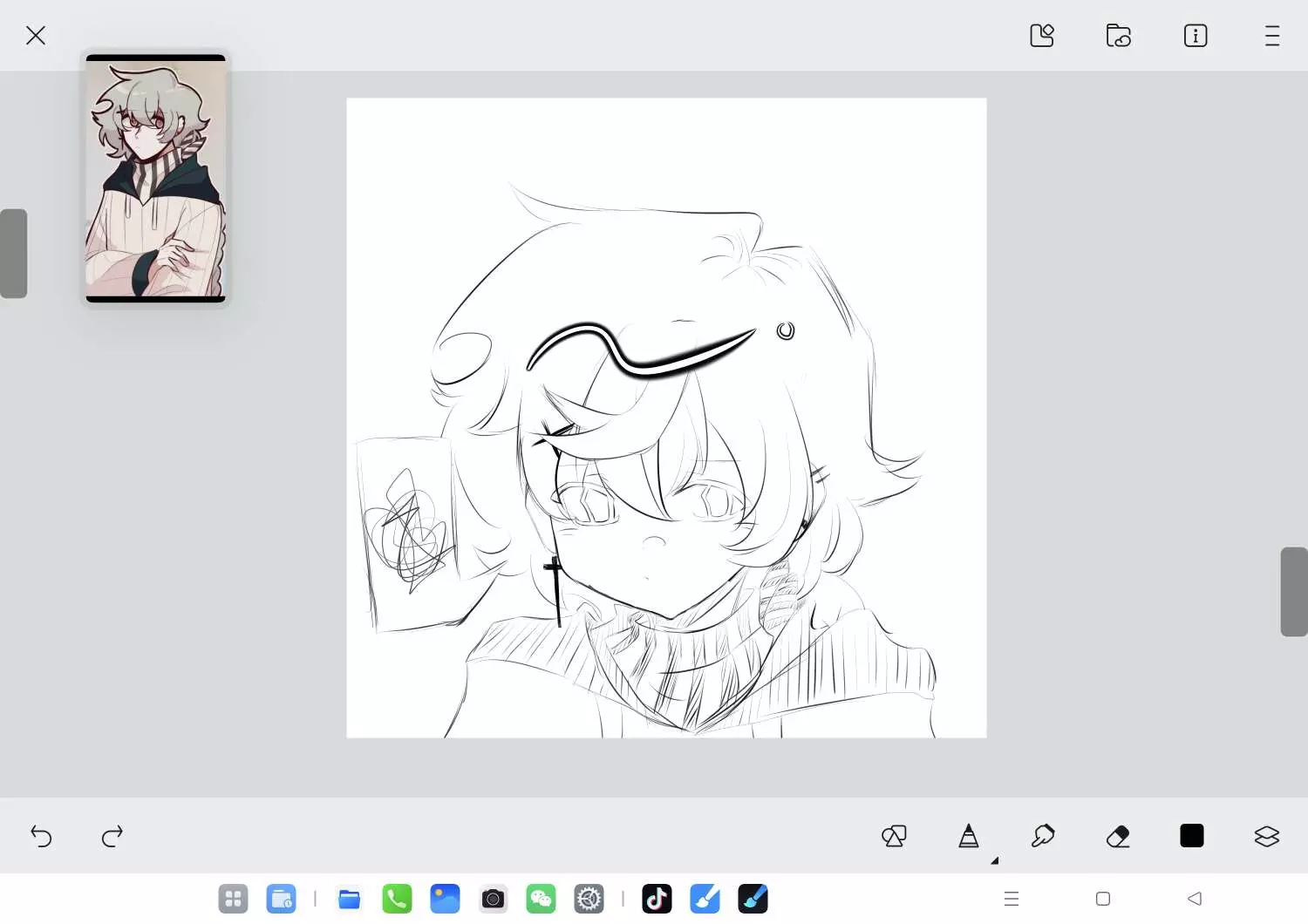Redo the undone stroke

tap(112, 837)
